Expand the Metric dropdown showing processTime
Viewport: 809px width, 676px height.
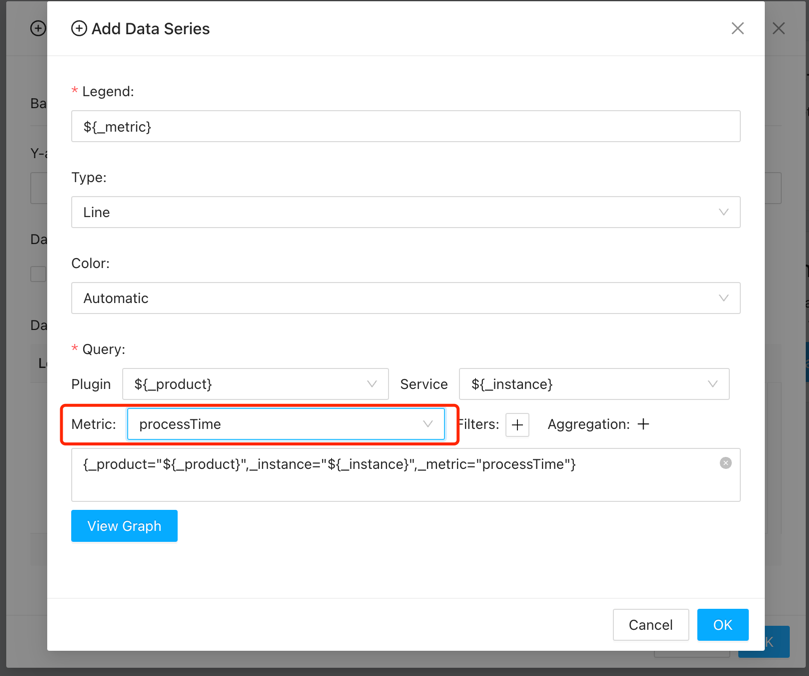pyautogui.click(x=285, y=424)
